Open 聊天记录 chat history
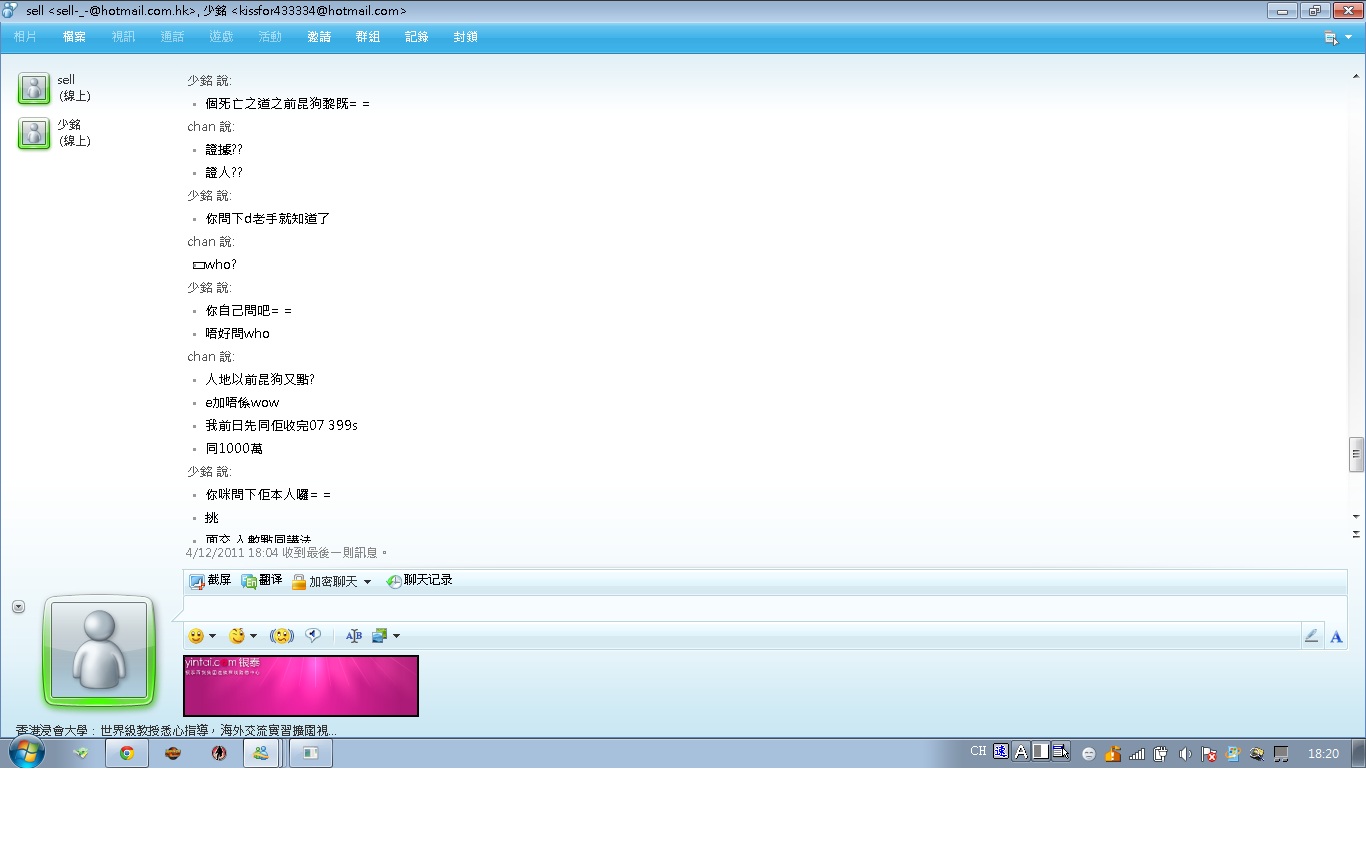1366x854 pixels. point(420,581)
